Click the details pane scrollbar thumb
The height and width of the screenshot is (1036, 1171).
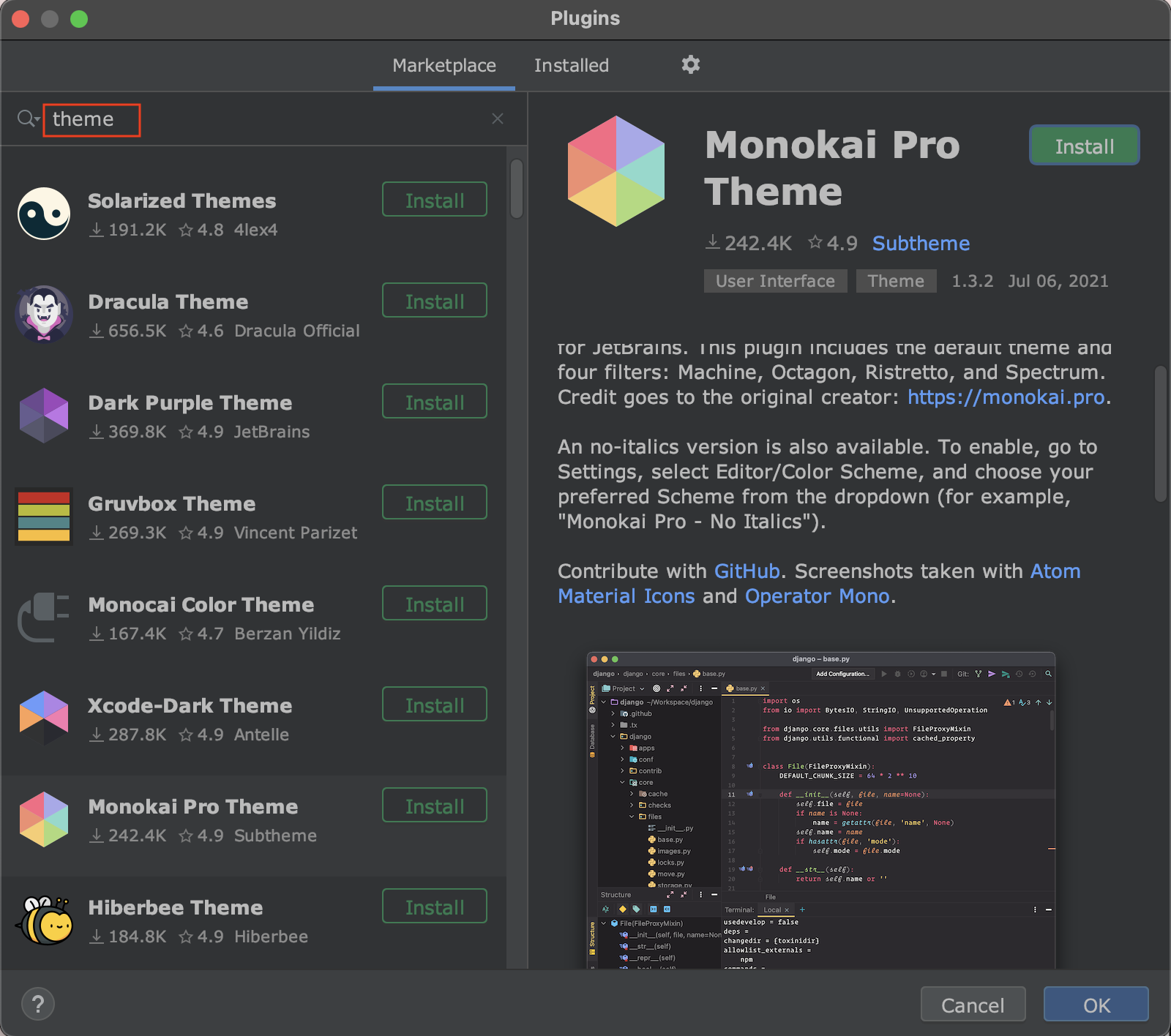click(x=1160, y=433)
